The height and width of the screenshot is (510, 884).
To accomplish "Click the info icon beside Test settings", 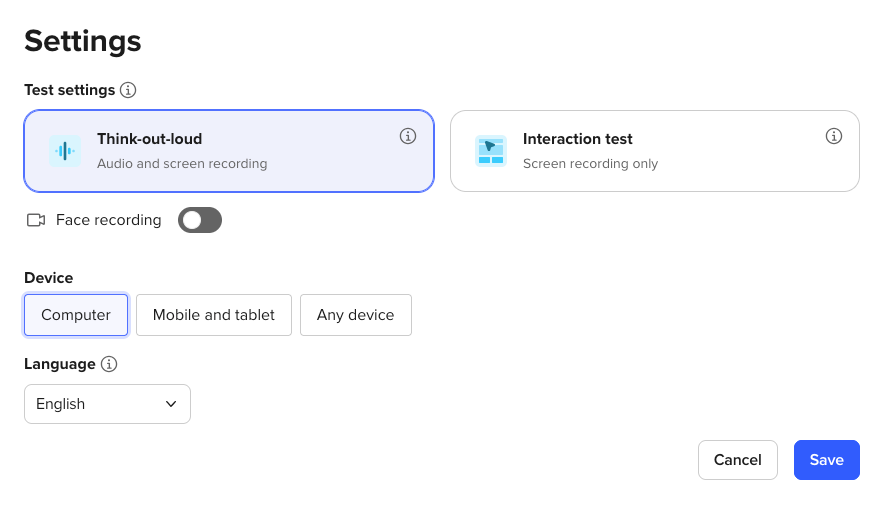I will point(128,90).
